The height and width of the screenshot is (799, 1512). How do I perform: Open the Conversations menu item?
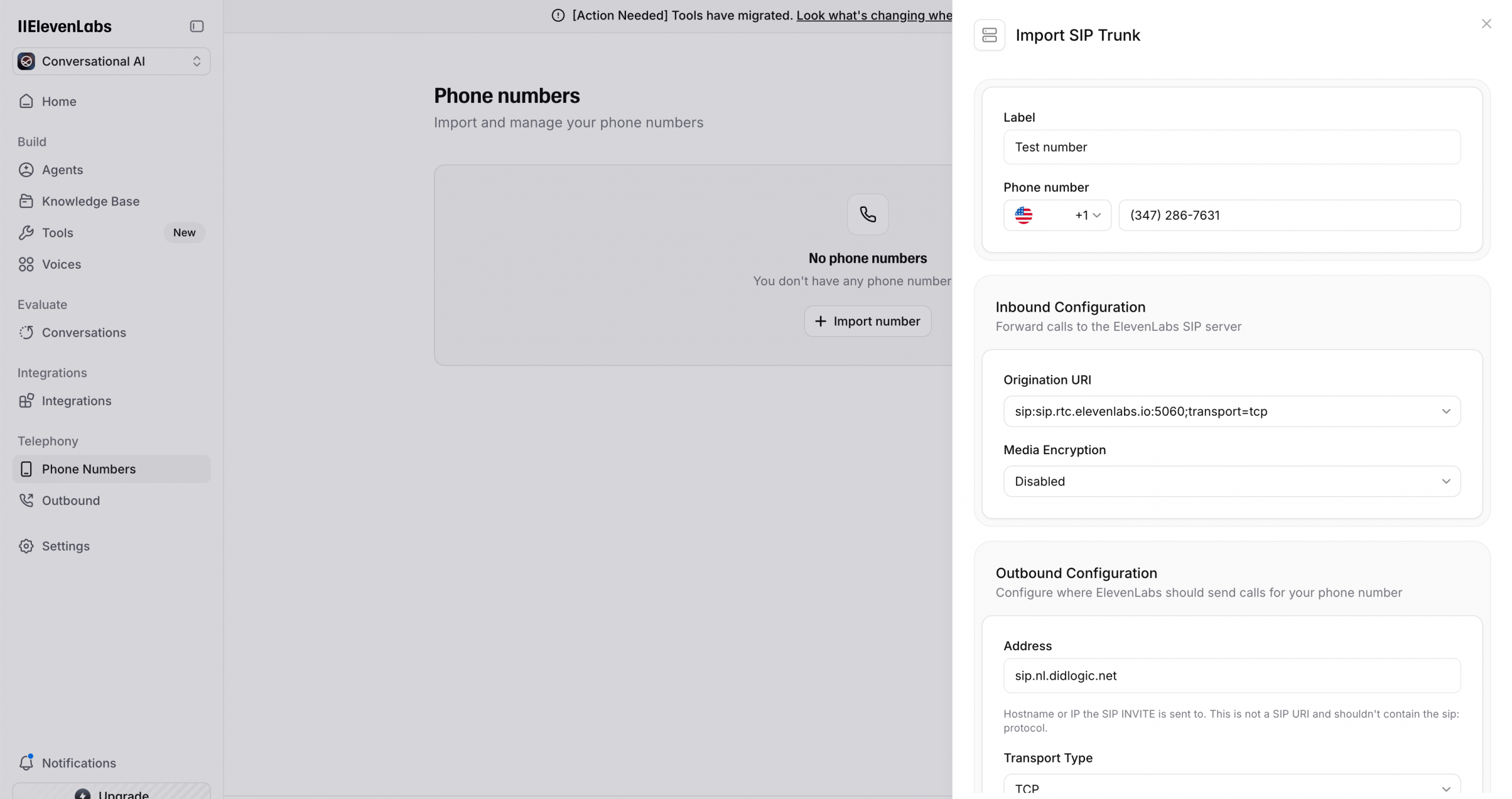tap(84, 332)
